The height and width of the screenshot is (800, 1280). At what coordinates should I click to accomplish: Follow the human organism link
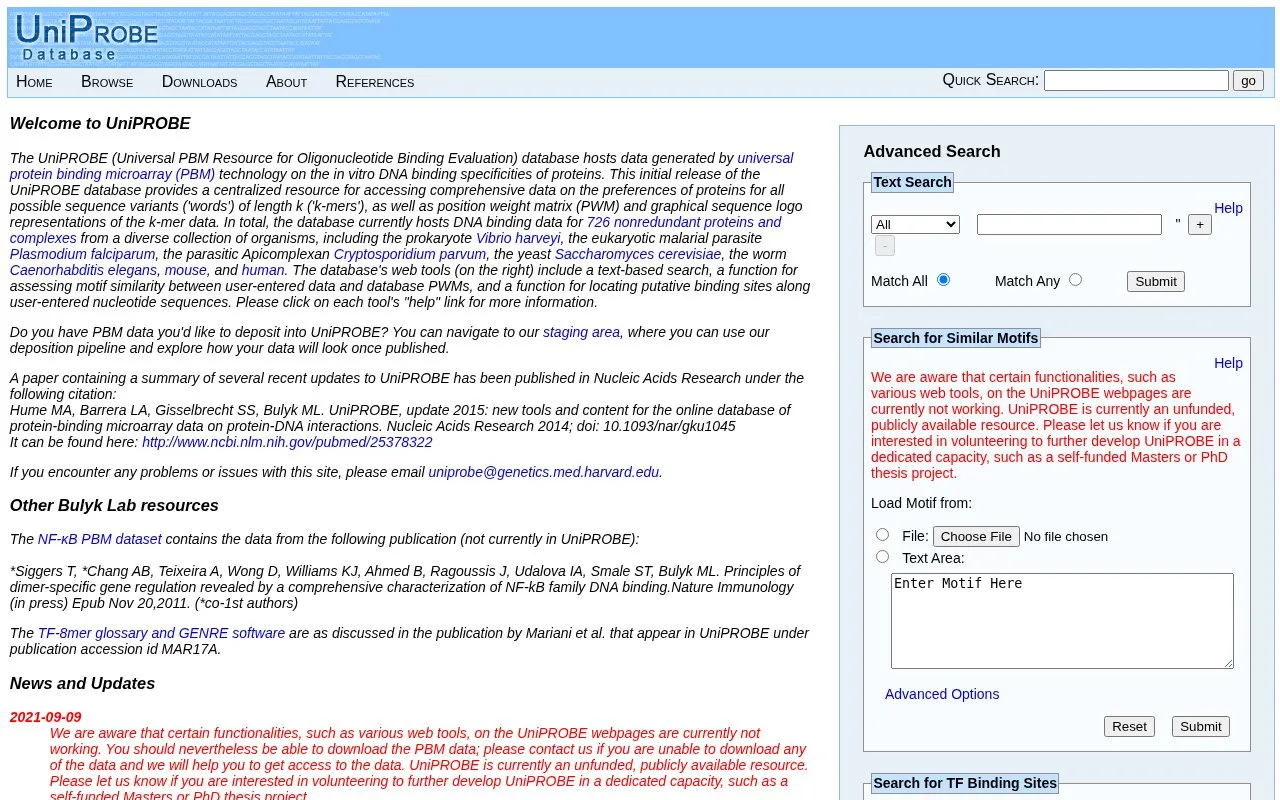[x=263, y=270]
